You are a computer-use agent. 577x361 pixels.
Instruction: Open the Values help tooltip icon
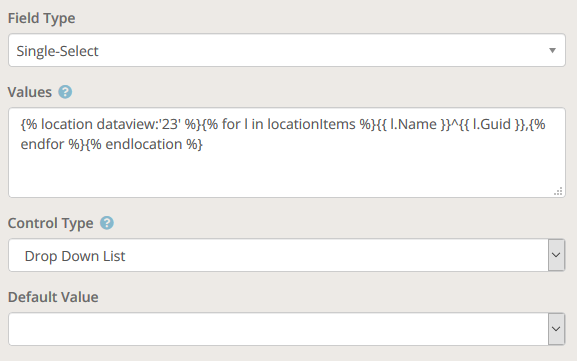(65, 92)
